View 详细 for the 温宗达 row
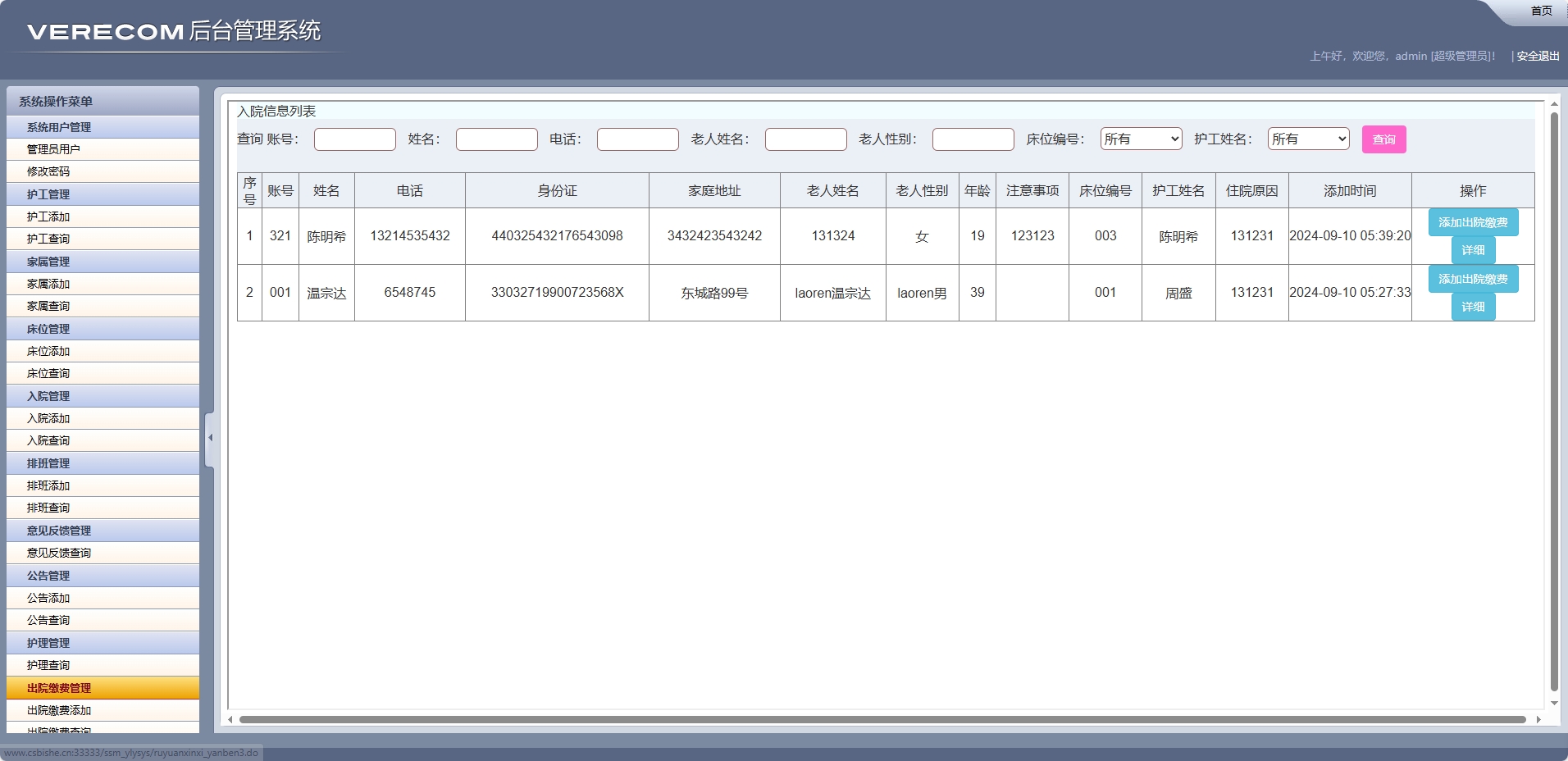 [1473, 307]
